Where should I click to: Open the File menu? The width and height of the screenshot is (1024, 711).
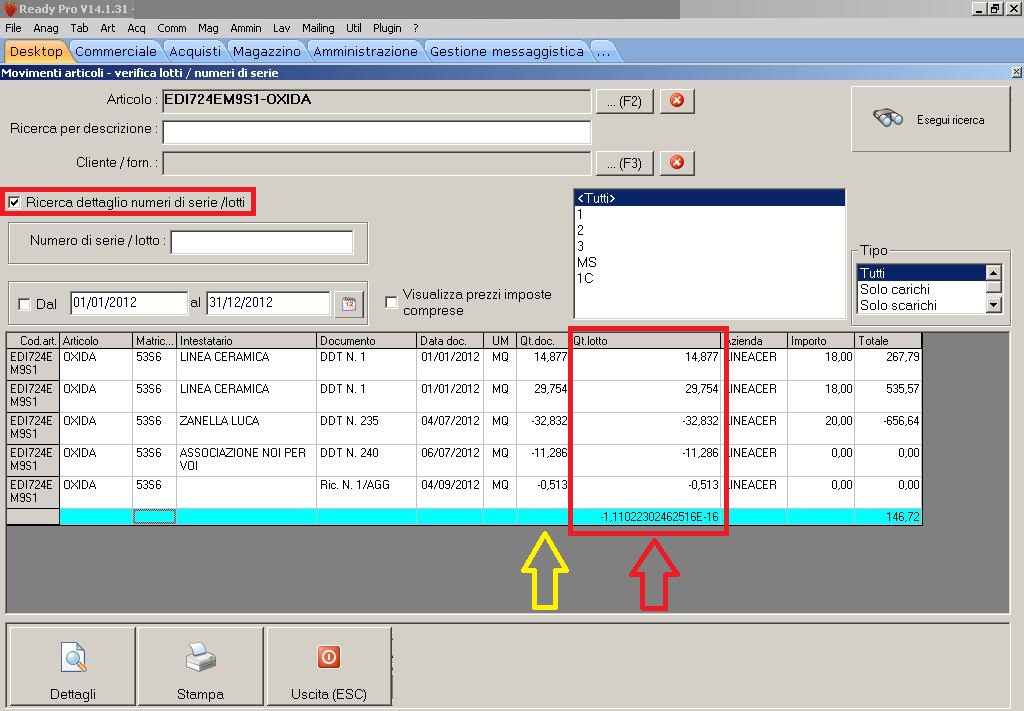(x=13, y=28)
